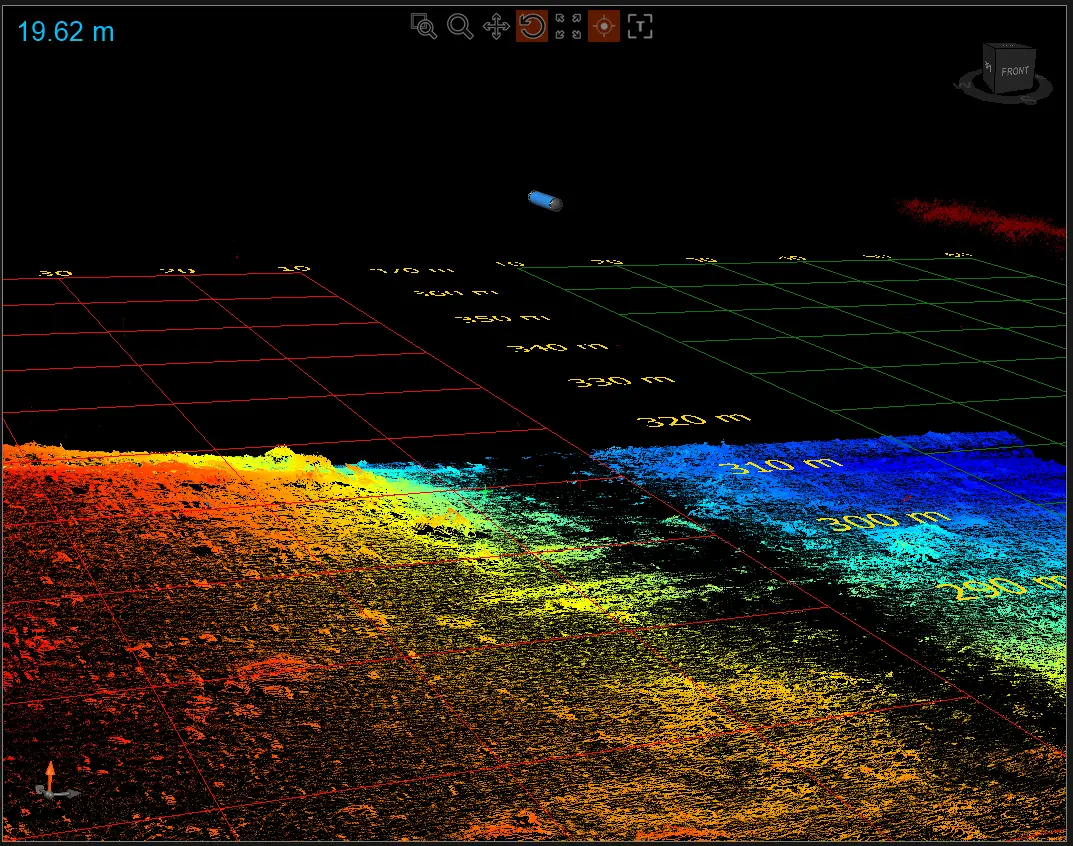Click the 19.62 m depth readout
1073x846 pixels.
click(x=66, y=32)
